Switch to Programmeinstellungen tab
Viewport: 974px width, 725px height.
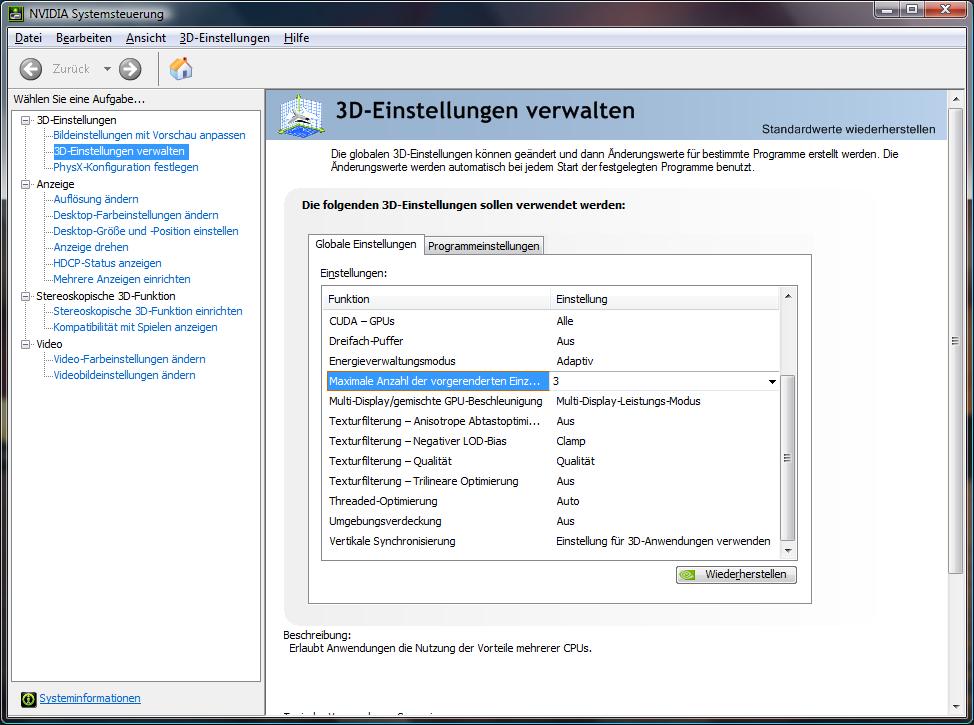[483, 246]
